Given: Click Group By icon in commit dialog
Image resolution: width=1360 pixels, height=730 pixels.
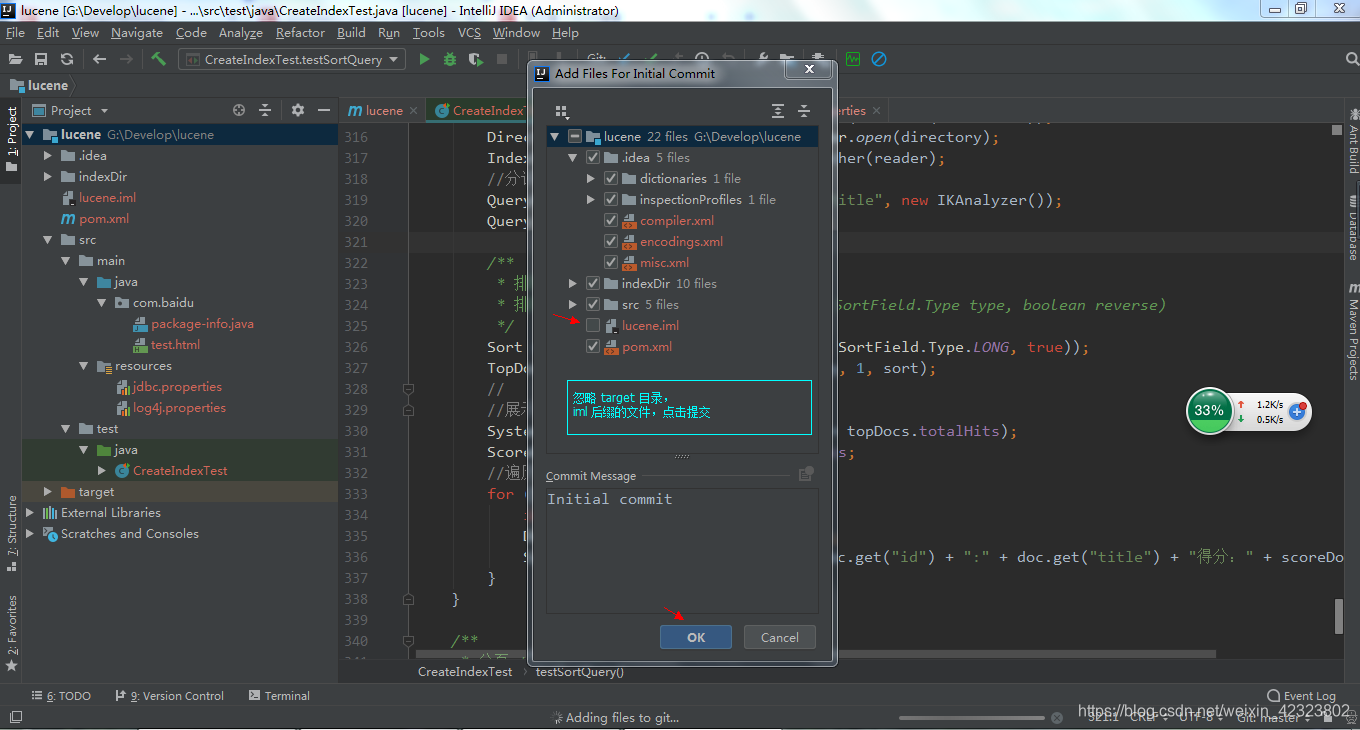Looking at the screenshot, I should coord(562,111).
